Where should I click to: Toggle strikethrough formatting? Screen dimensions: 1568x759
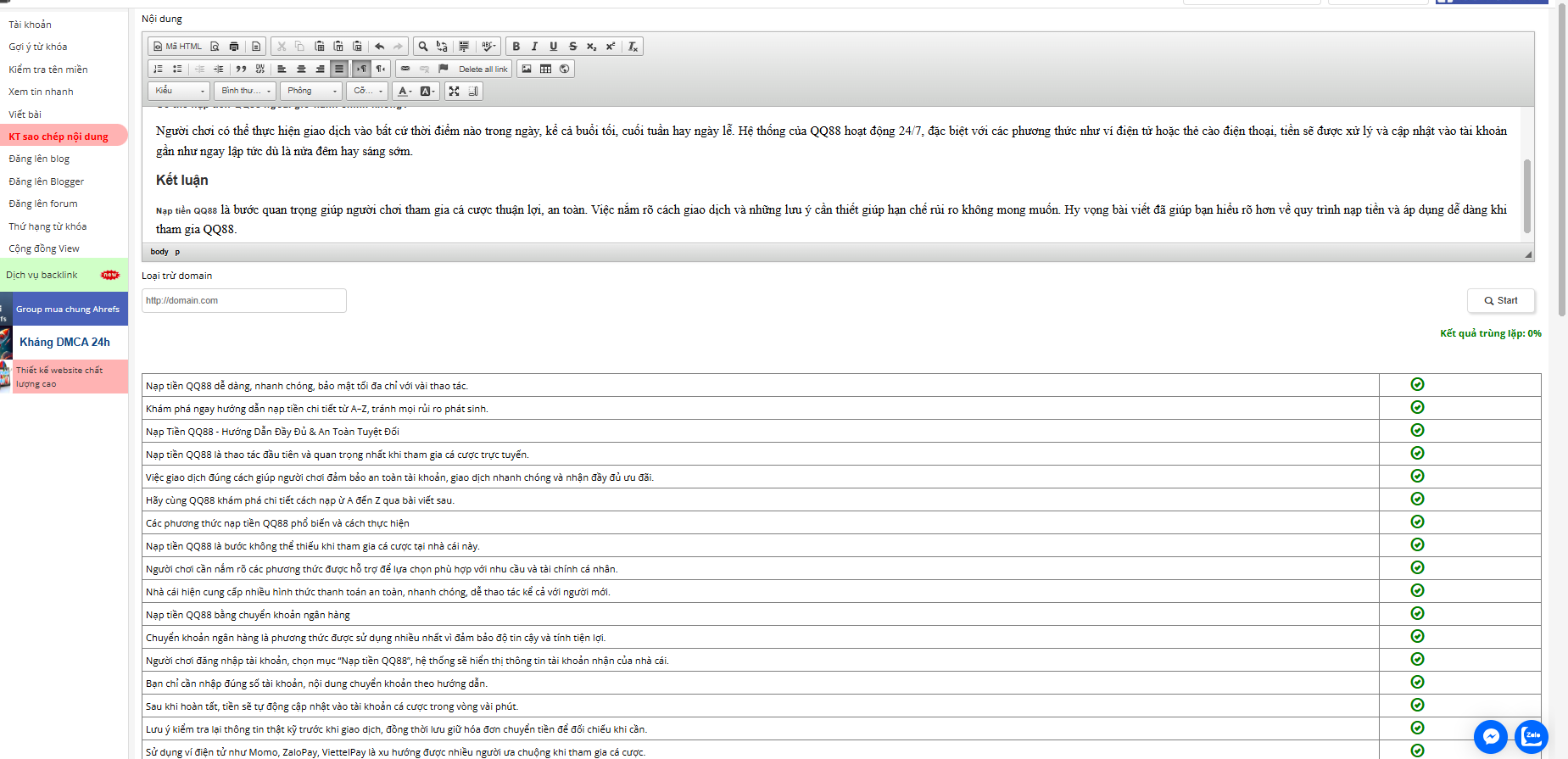click(572, 47)
